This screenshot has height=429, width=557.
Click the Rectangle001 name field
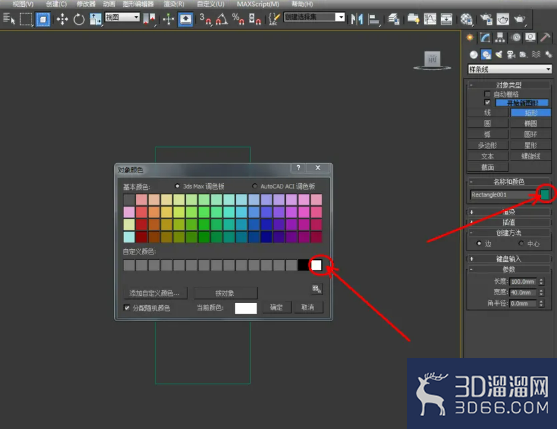(504, 195)
